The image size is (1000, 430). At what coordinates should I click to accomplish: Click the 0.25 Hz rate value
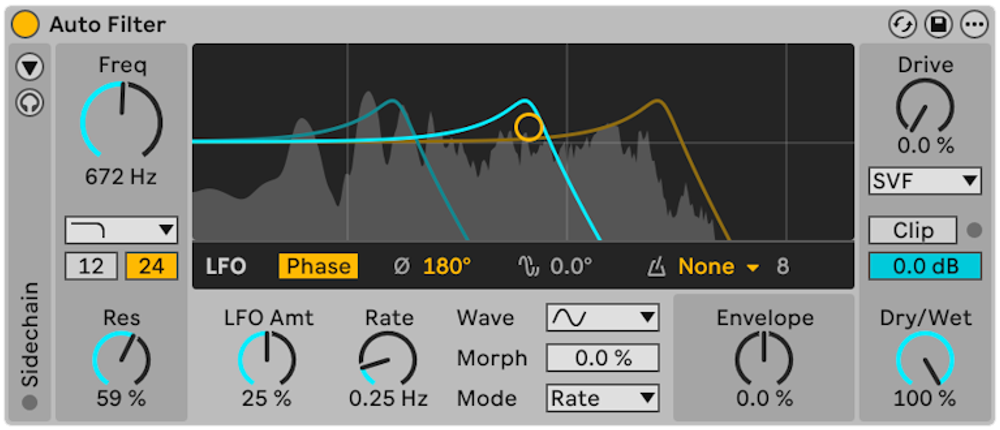(388, 399)
